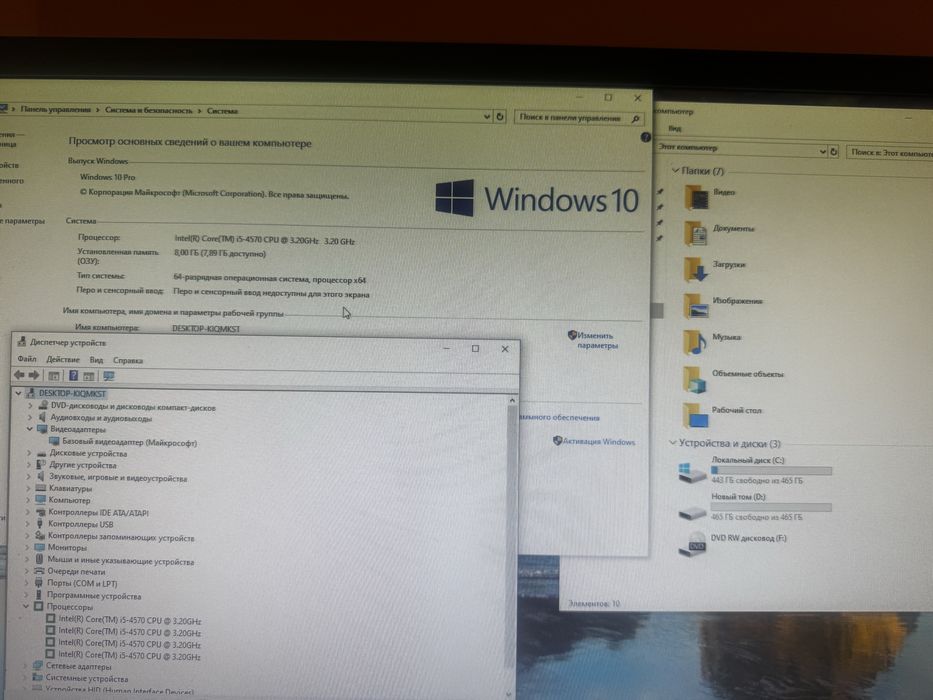The image size is (933, 700).
Task: Click the shield icon beside Активация Windows
Action: (x=558, y=440)
